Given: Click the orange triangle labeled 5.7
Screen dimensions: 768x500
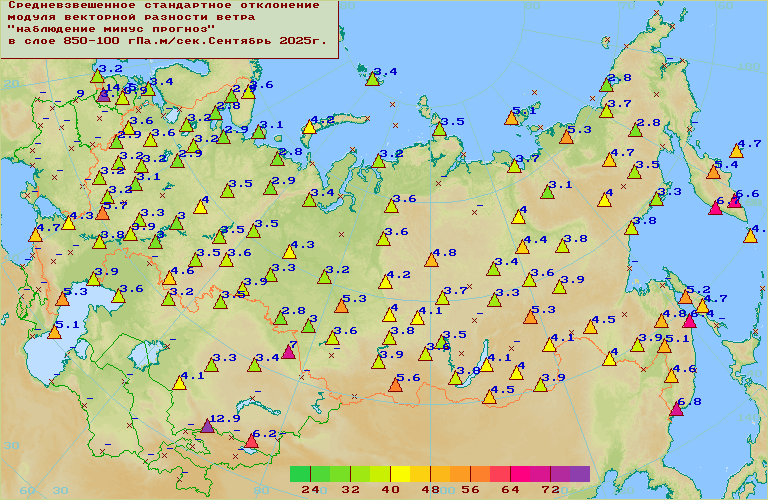Looking at the screenshot, I should [x=102, y=212].
